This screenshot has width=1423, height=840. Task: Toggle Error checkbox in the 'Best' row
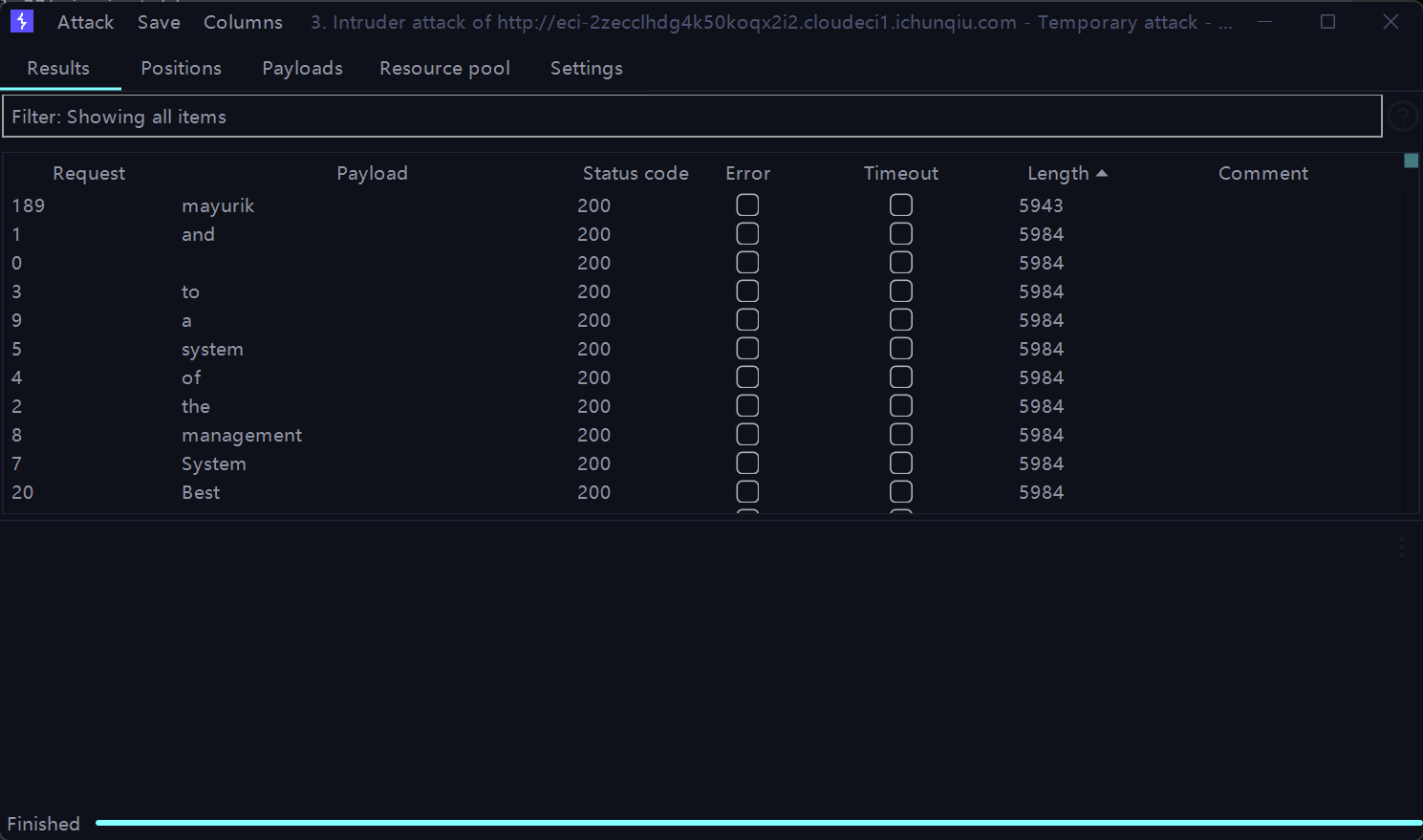click(x=747, y=492)
